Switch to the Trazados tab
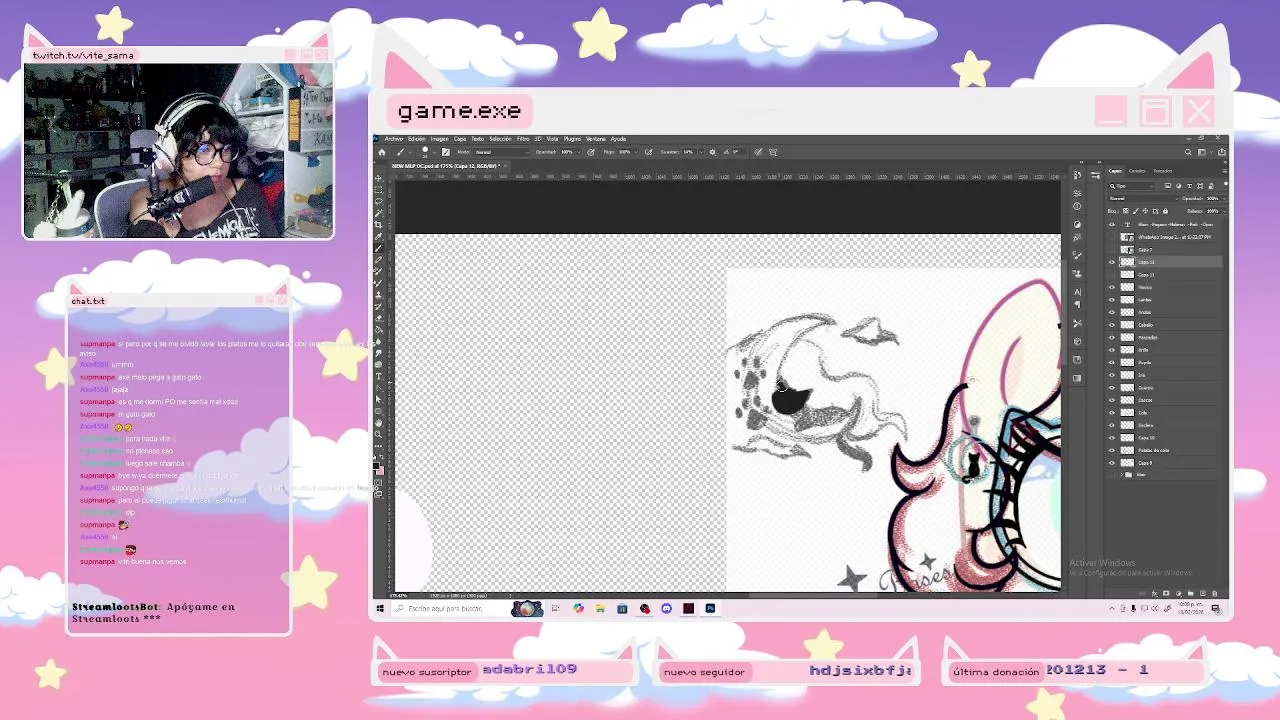Viewport: 1280px width, 720px height. (1162, 171)
